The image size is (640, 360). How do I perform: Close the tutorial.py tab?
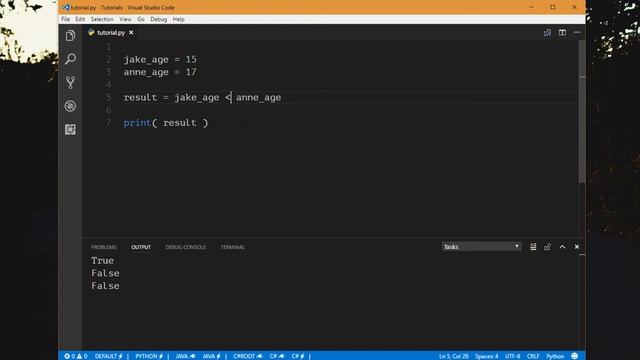[x=131, y=33]
